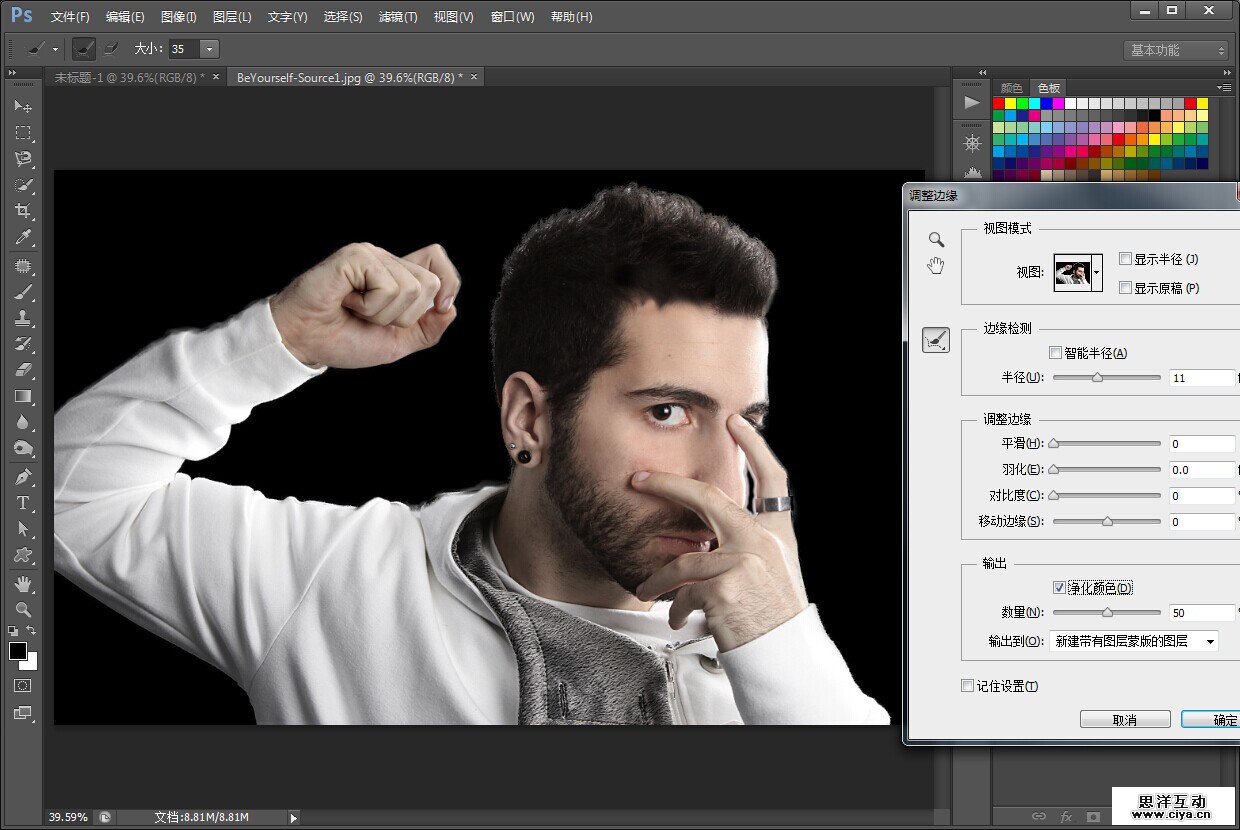Select the Refine Radius brush in the dialog
Viewport: 1240px width, 830px height.
pos(936,341)
